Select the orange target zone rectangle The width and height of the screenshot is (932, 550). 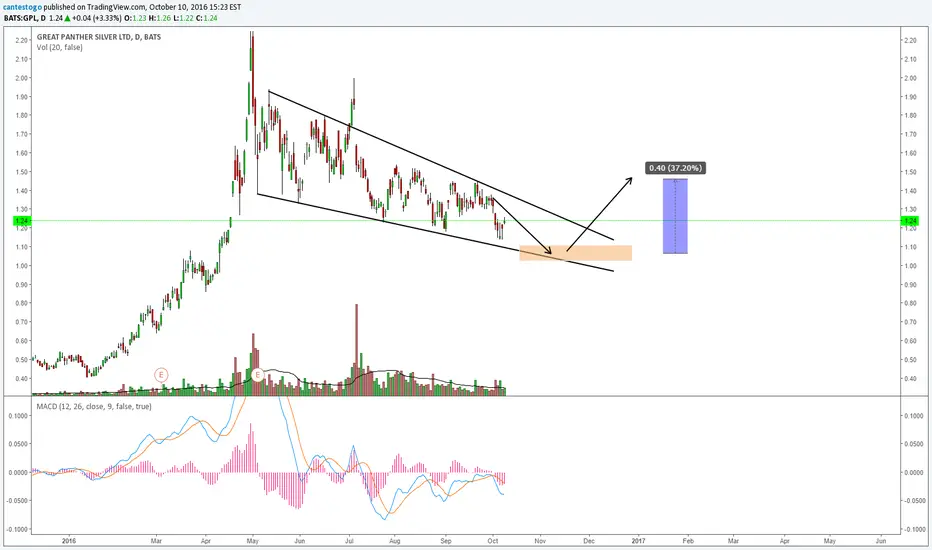[575, 253]
